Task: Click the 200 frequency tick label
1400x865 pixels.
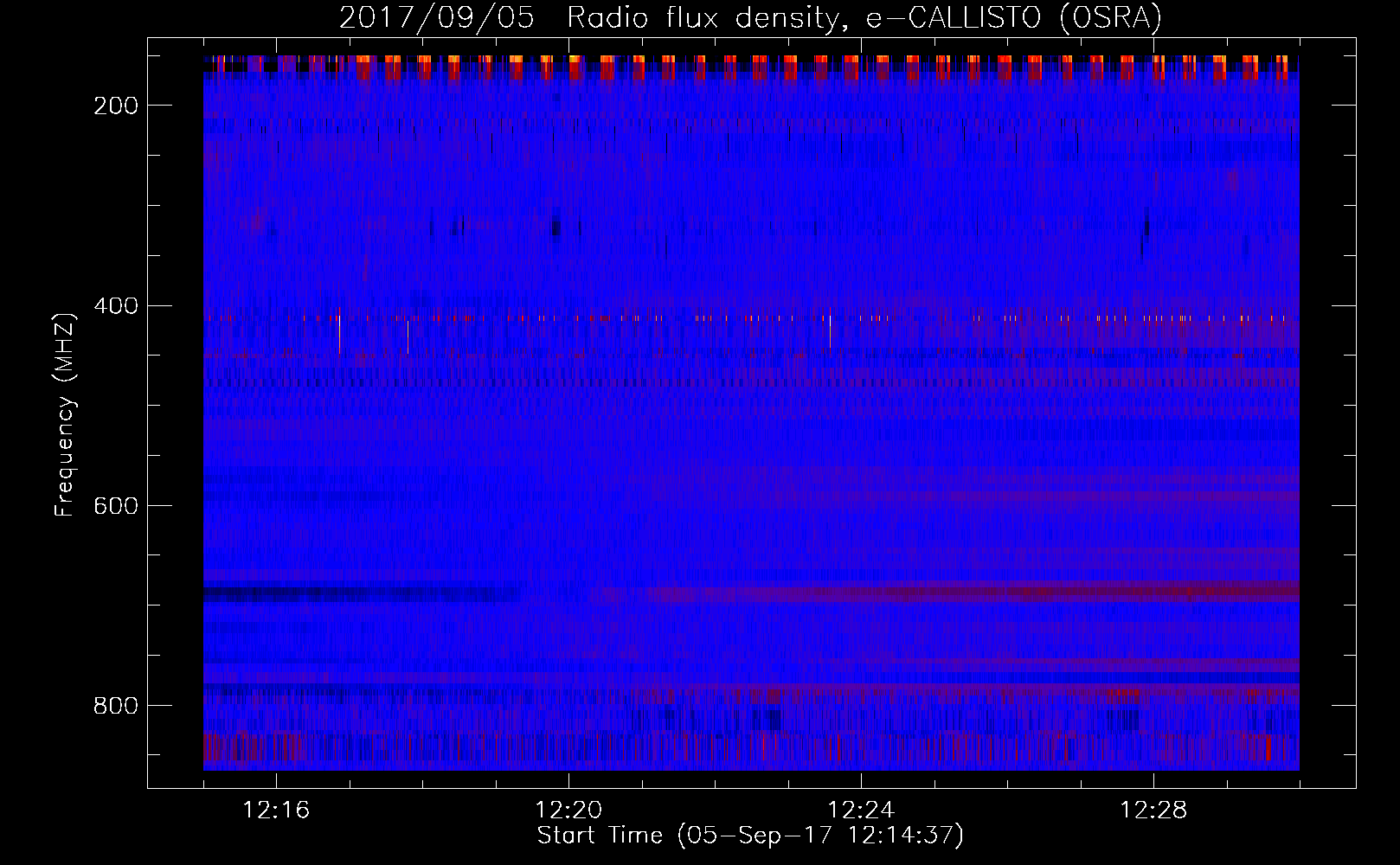Action: point(116,106)
